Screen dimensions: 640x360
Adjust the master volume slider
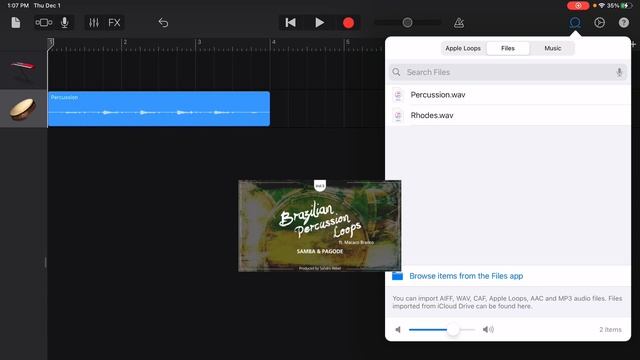[407, 22]
